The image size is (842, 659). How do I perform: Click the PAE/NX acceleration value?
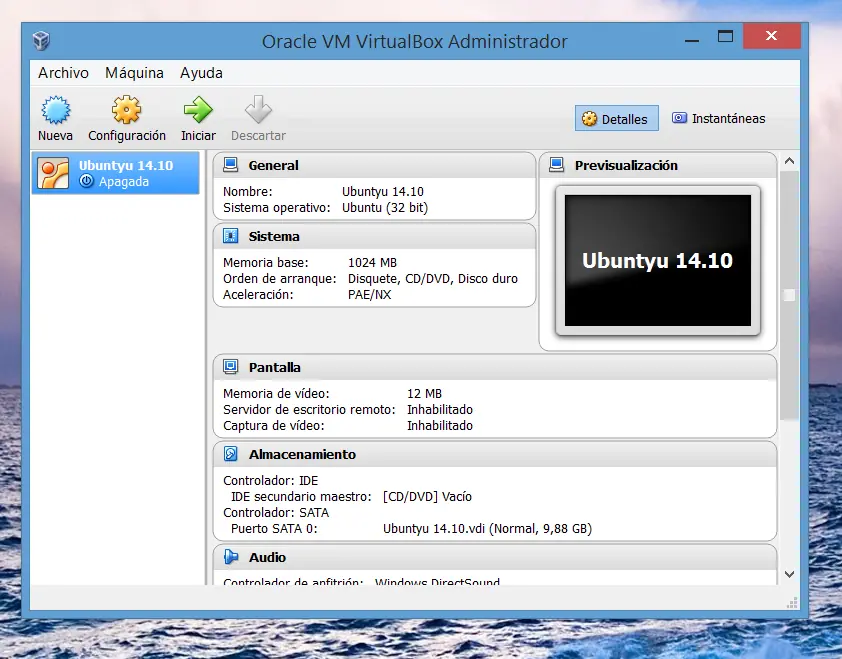(x=369, y=295)
